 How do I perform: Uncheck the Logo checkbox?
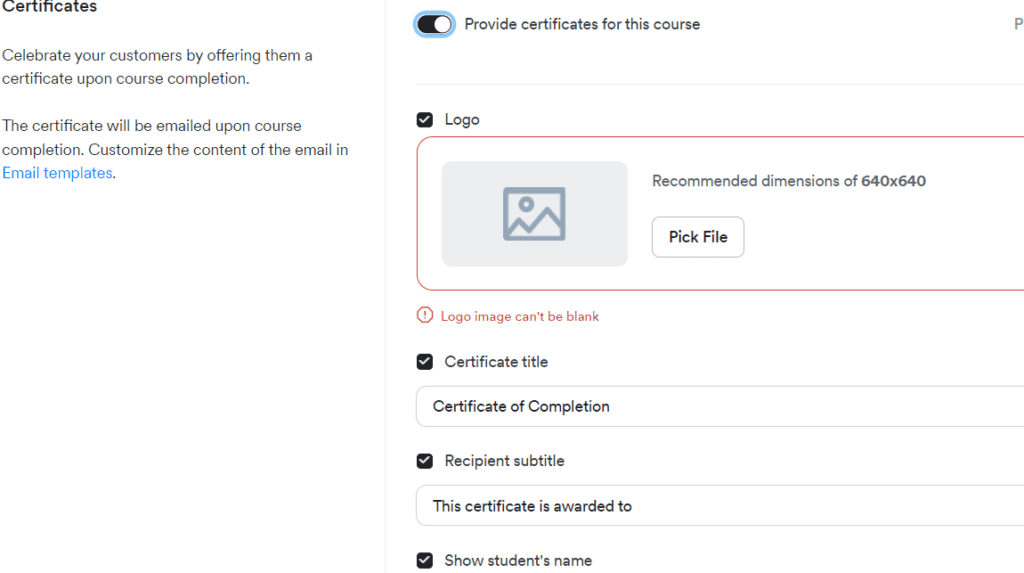425,120
